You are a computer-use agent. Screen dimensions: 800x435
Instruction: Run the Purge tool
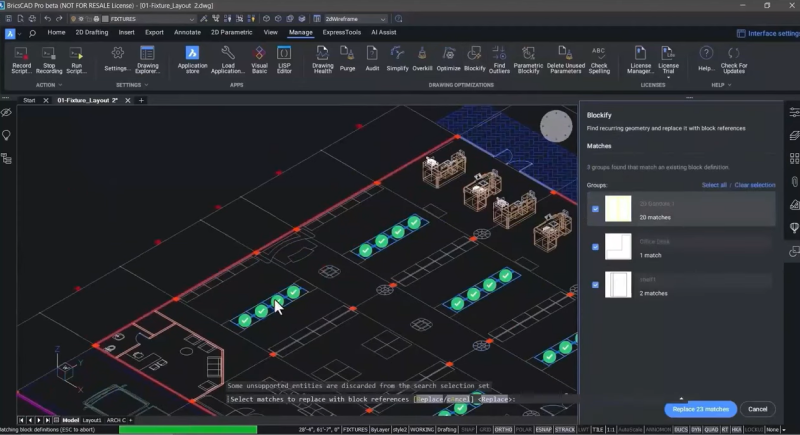pos(348,54)
